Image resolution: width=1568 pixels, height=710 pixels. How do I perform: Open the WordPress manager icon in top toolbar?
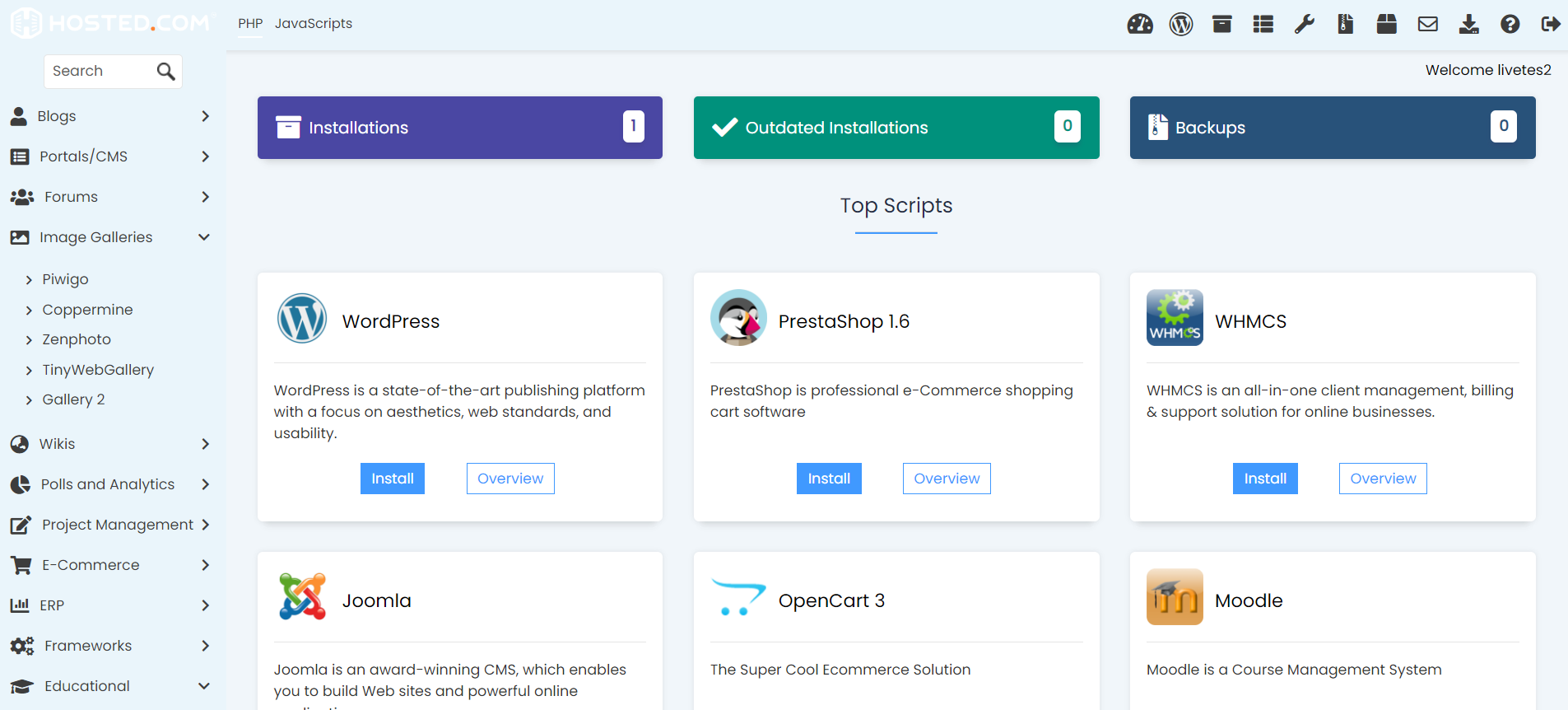tap(1181, 24)
